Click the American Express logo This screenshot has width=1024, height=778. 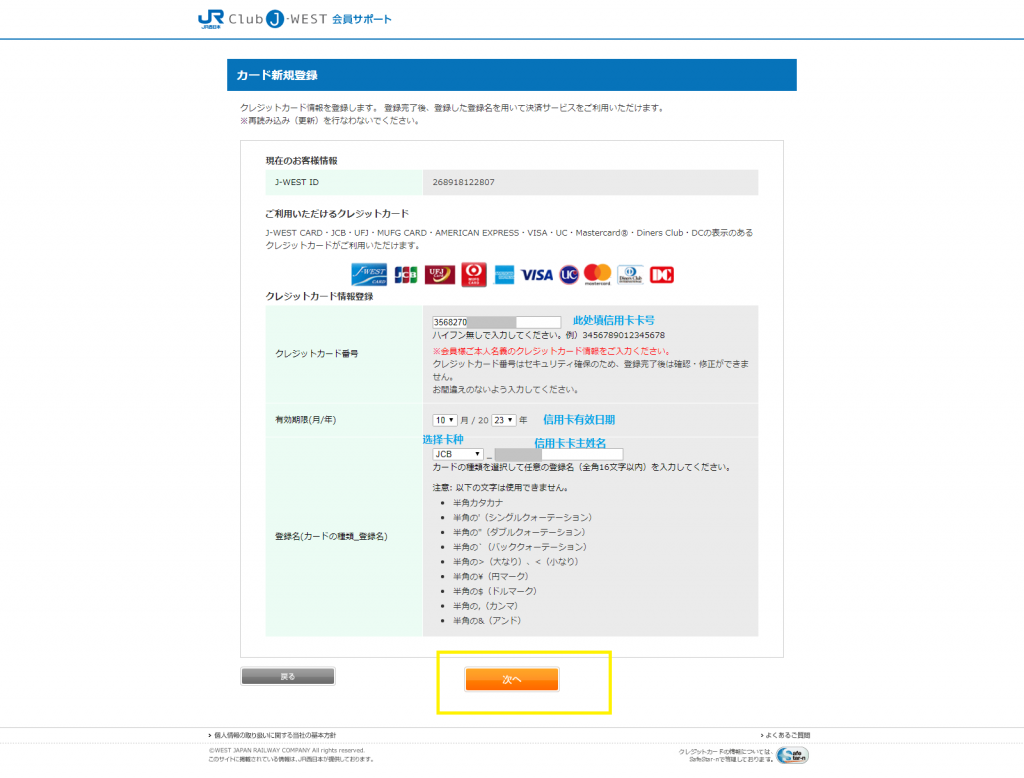coord(504,273)
